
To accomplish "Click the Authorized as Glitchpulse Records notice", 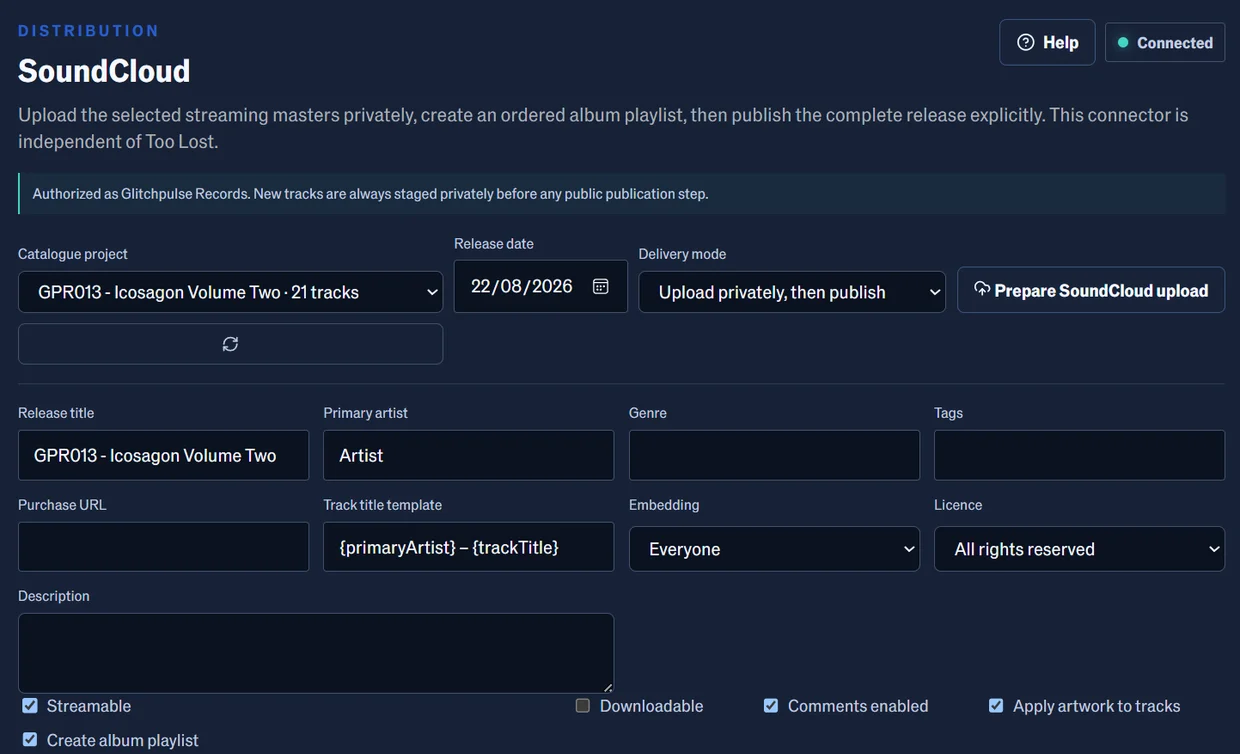I will (x=621, y=193).
